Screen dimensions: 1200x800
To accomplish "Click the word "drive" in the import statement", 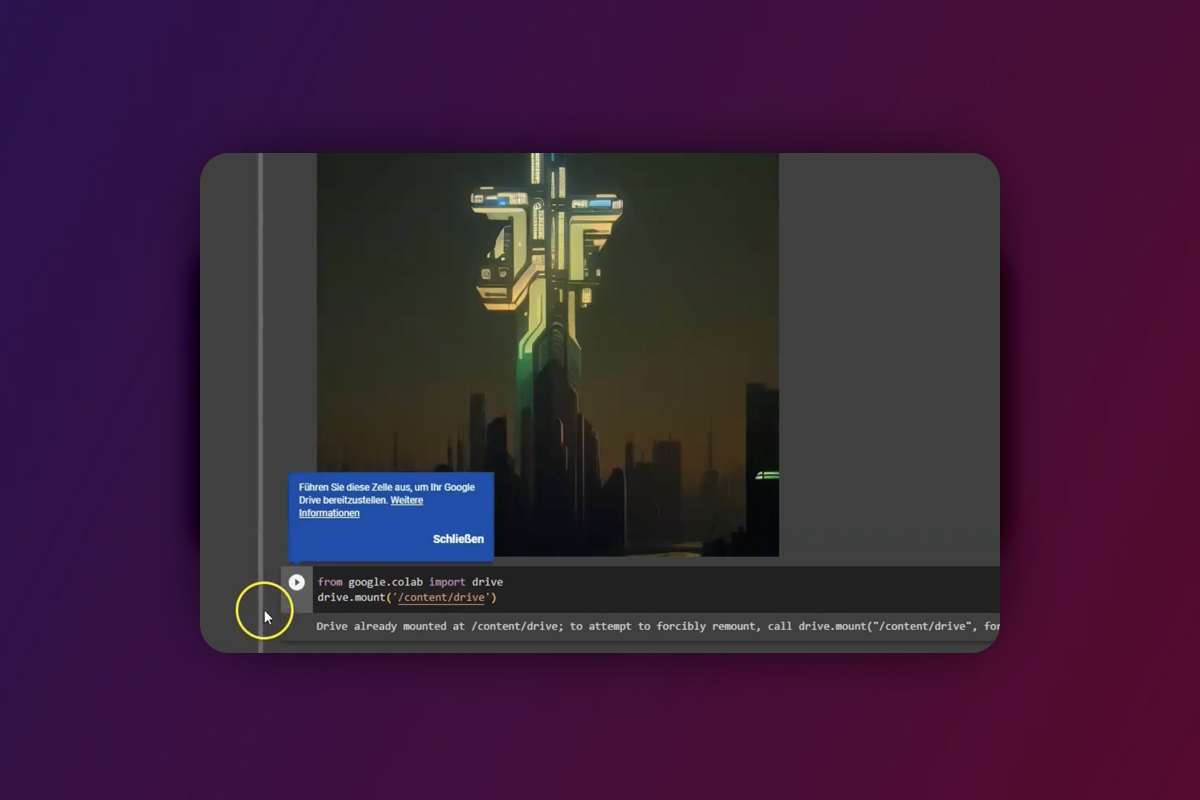I will tap(490, 581).
